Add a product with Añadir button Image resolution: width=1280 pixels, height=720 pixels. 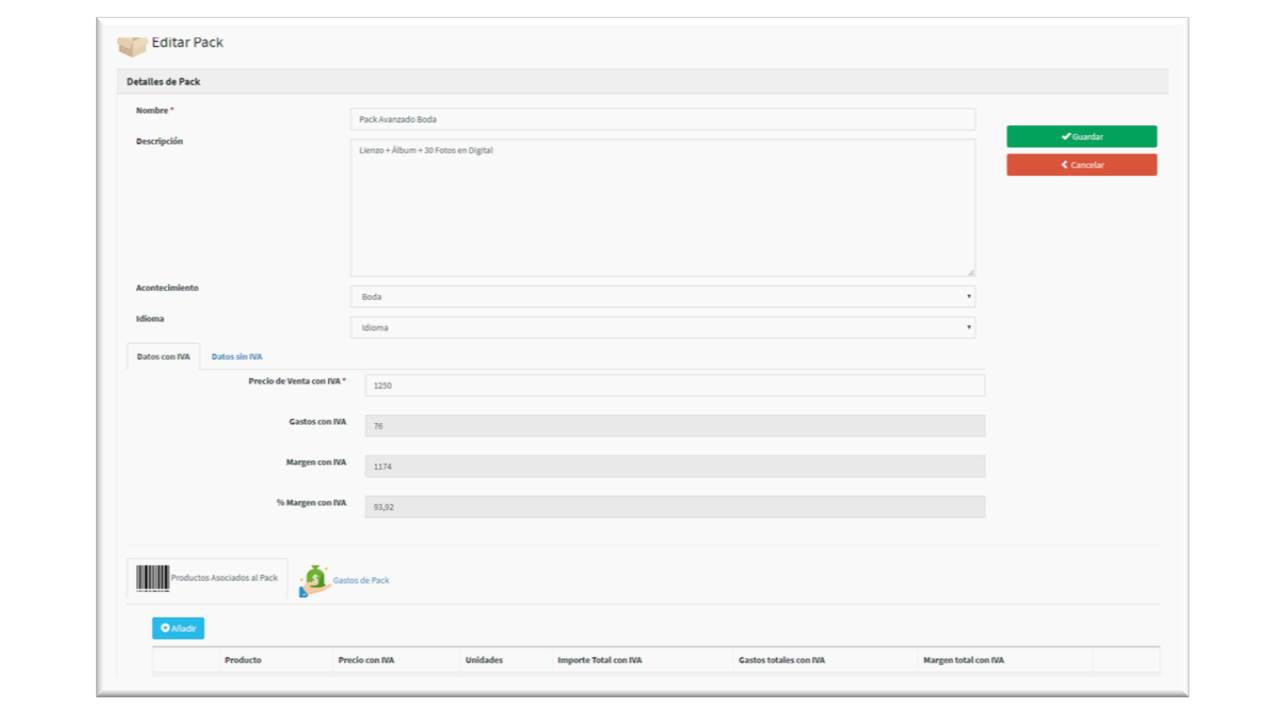178,628
